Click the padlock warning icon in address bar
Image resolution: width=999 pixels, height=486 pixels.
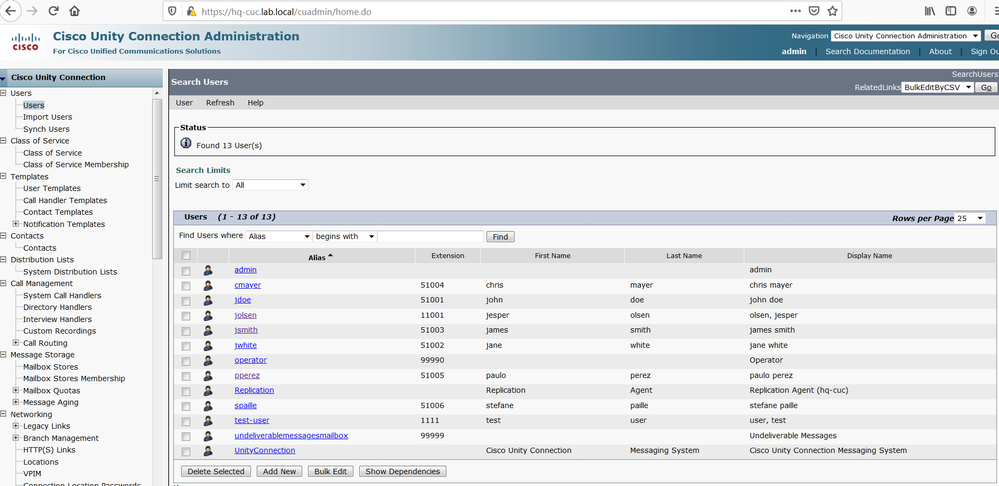pos(191,11)
